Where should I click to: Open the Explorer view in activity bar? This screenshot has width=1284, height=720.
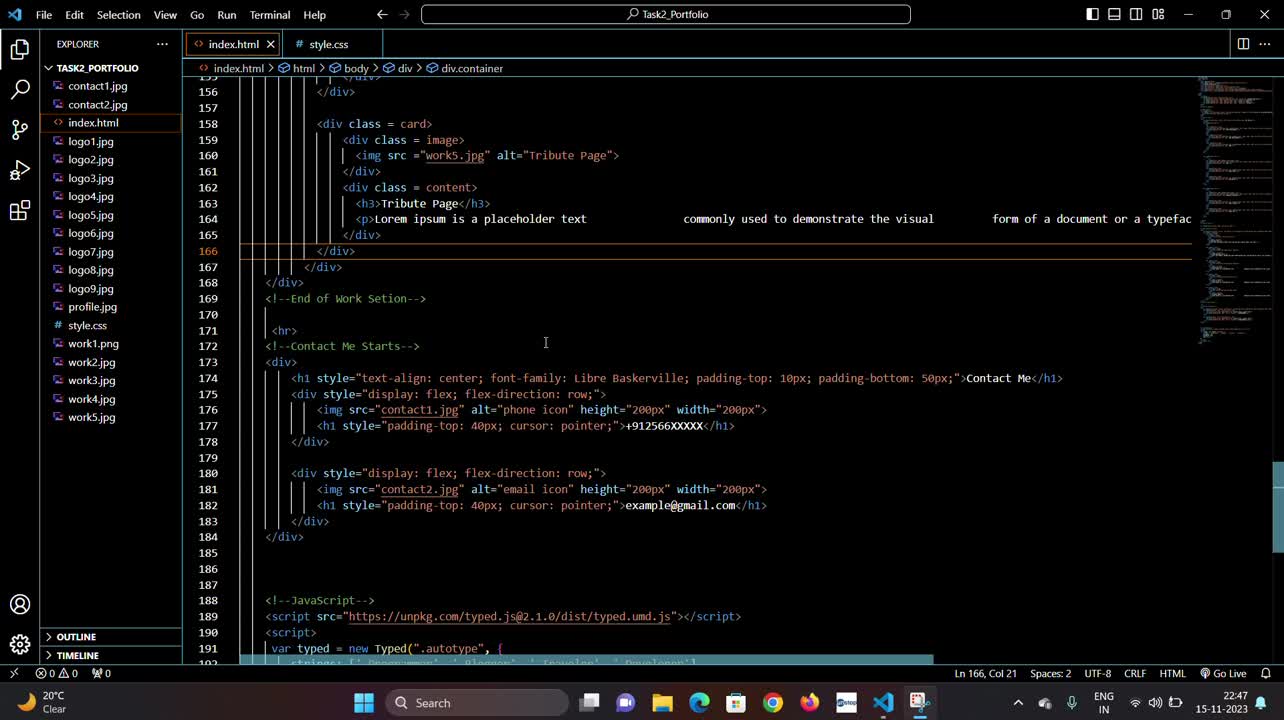20,49
